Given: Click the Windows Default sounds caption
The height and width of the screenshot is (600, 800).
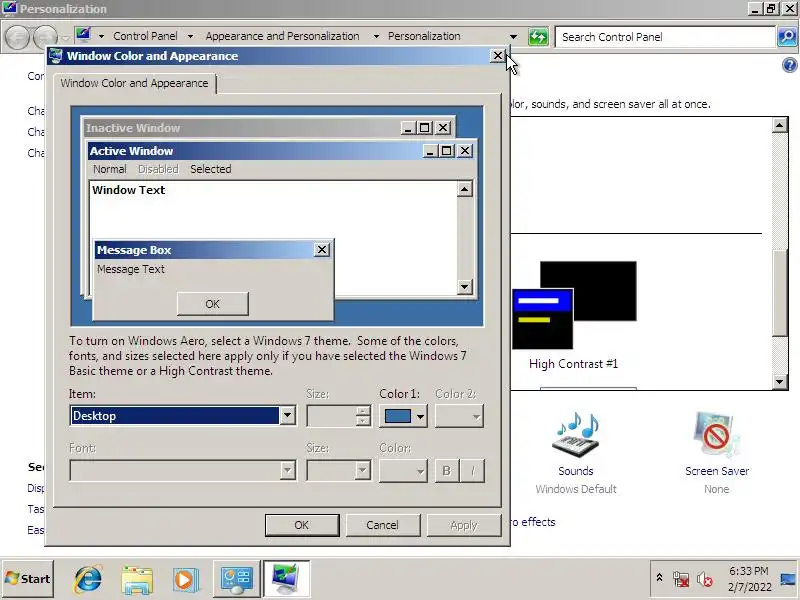Looking at the screenshot, I should pyautogui.click(x=576, y=489).
